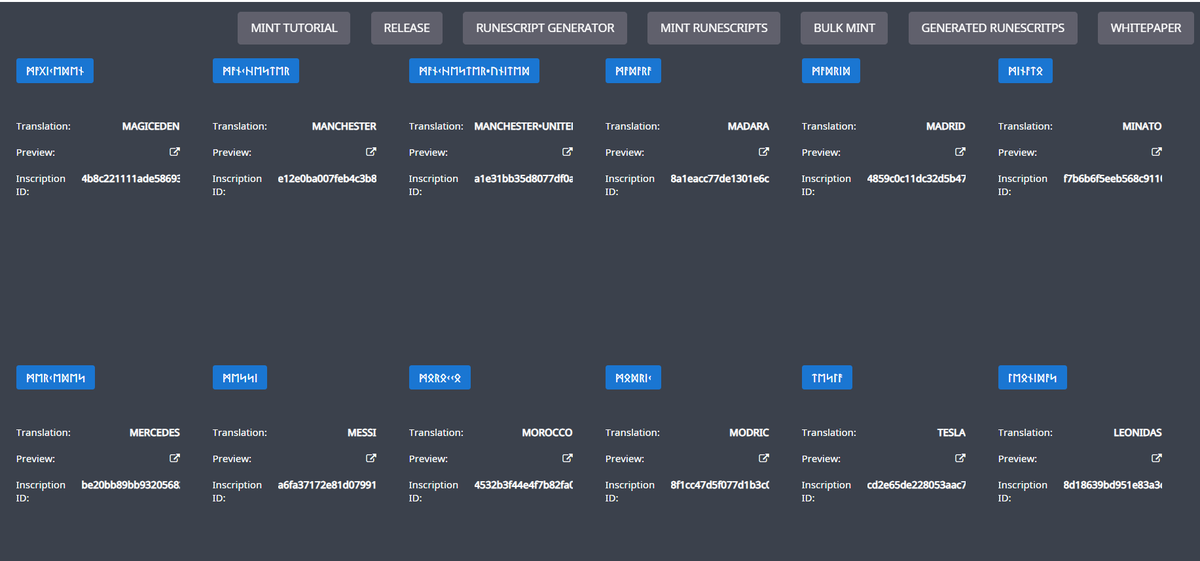Click the blue rune button for MESSI
The height and width of the screenshot is (561, 1200).
pyautogui.click(x=240, y=377)
